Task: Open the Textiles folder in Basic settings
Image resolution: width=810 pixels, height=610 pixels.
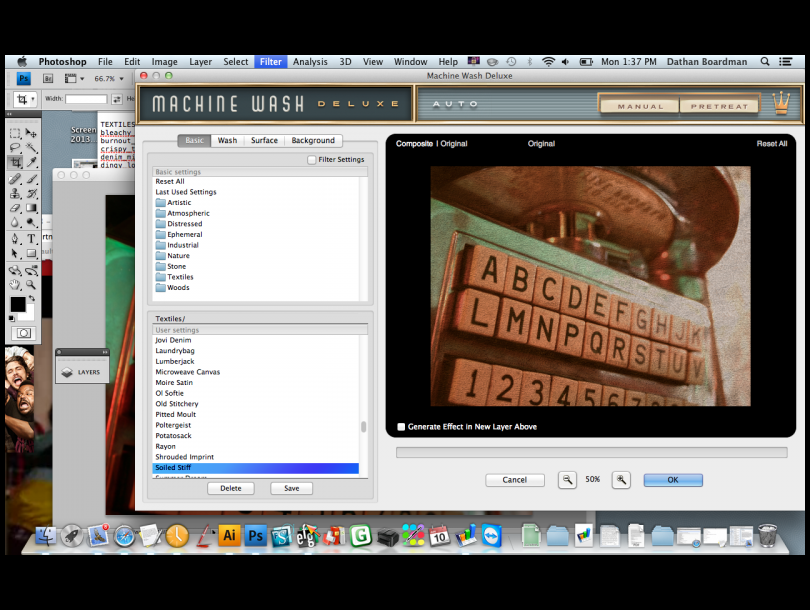Action: [x=180, y=277]
